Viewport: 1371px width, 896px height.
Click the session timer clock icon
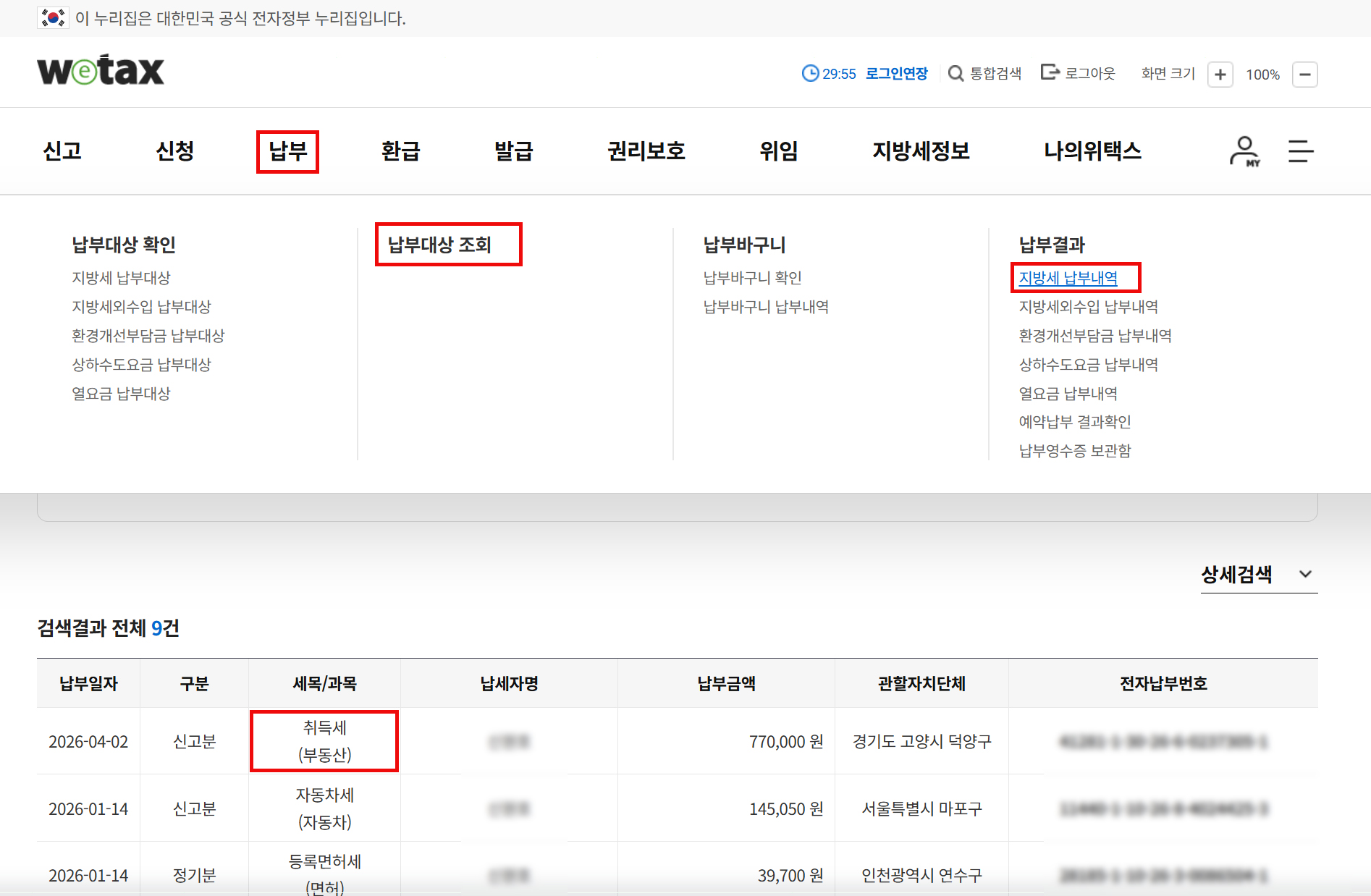pyautogui.click(x=810, y=74)
